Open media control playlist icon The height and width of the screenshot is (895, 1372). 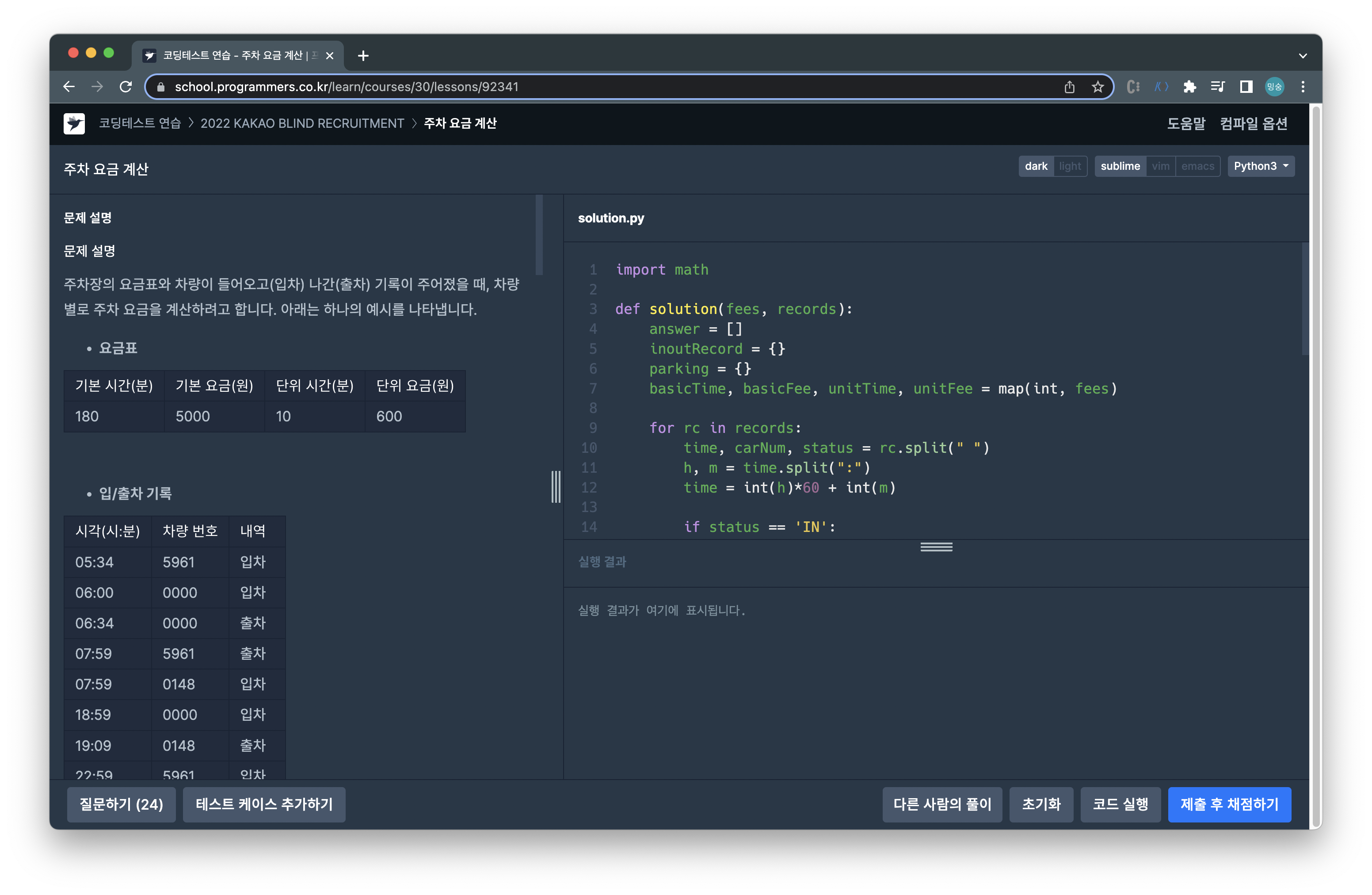[x=1217, y=87]
